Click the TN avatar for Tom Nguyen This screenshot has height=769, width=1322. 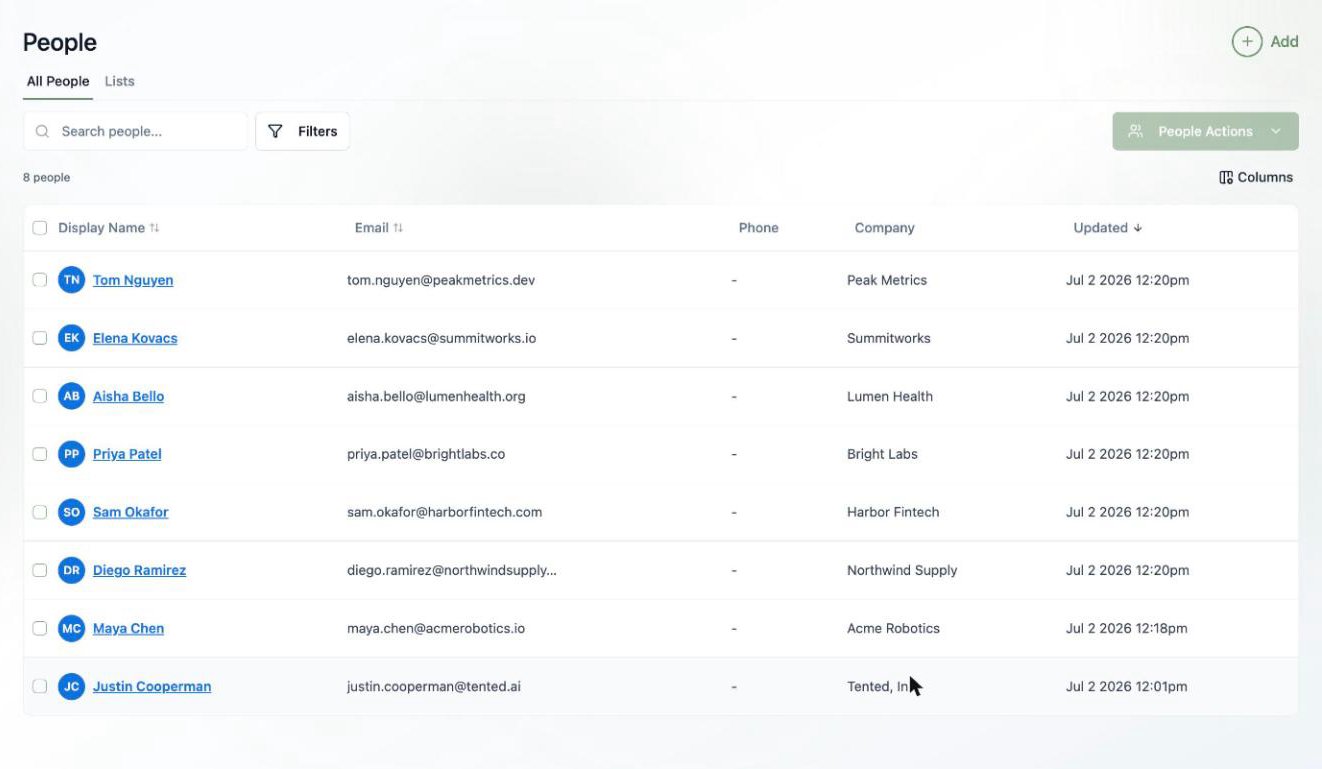click(71, 280)
